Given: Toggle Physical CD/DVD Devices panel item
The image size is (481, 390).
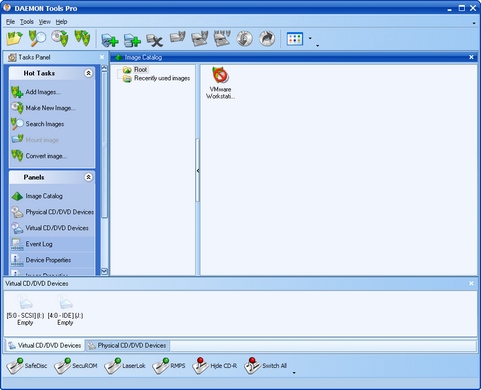Looking at the screenshot, I should [52, 212].
